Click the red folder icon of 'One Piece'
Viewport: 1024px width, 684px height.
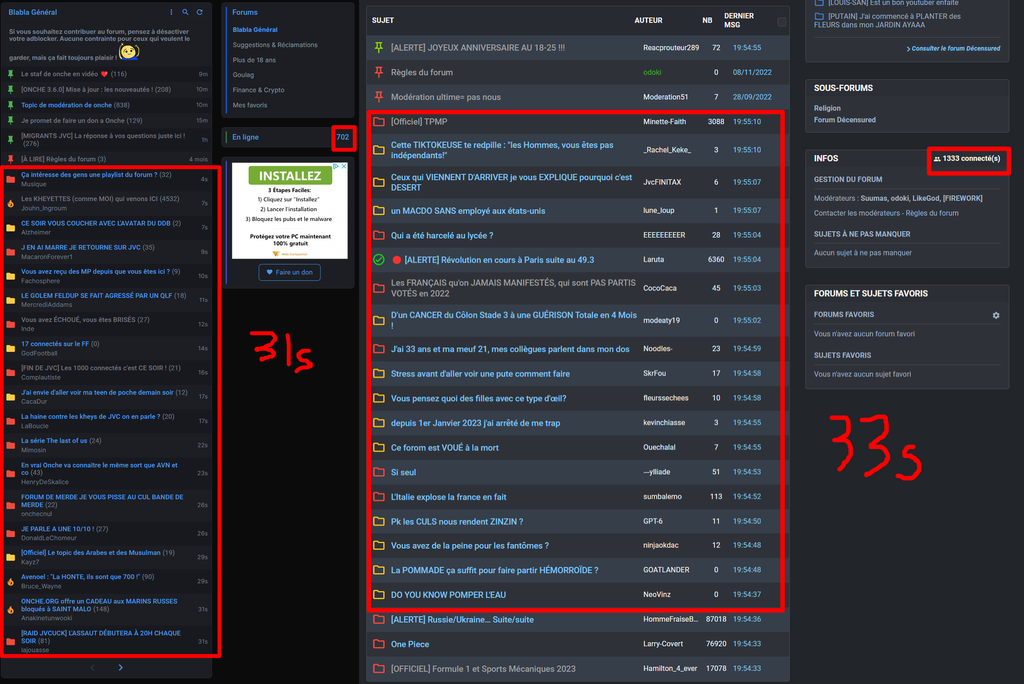[x=379, y=644]
